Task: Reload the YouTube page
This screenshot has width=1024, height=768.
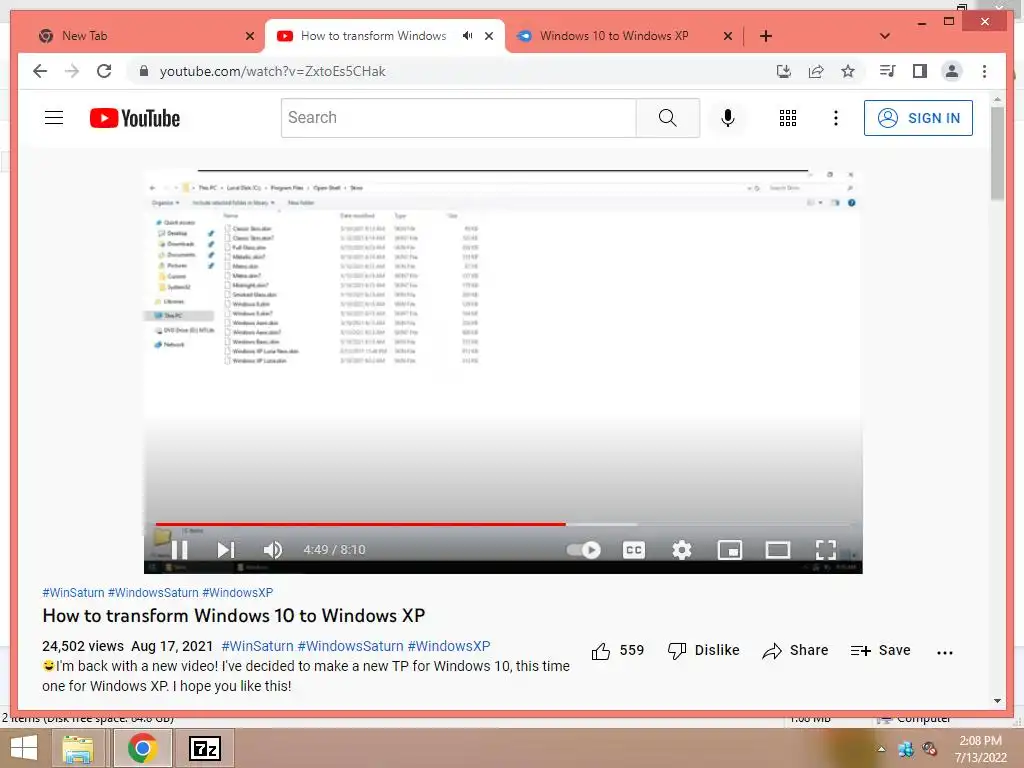Action: (x=104, y=71)
